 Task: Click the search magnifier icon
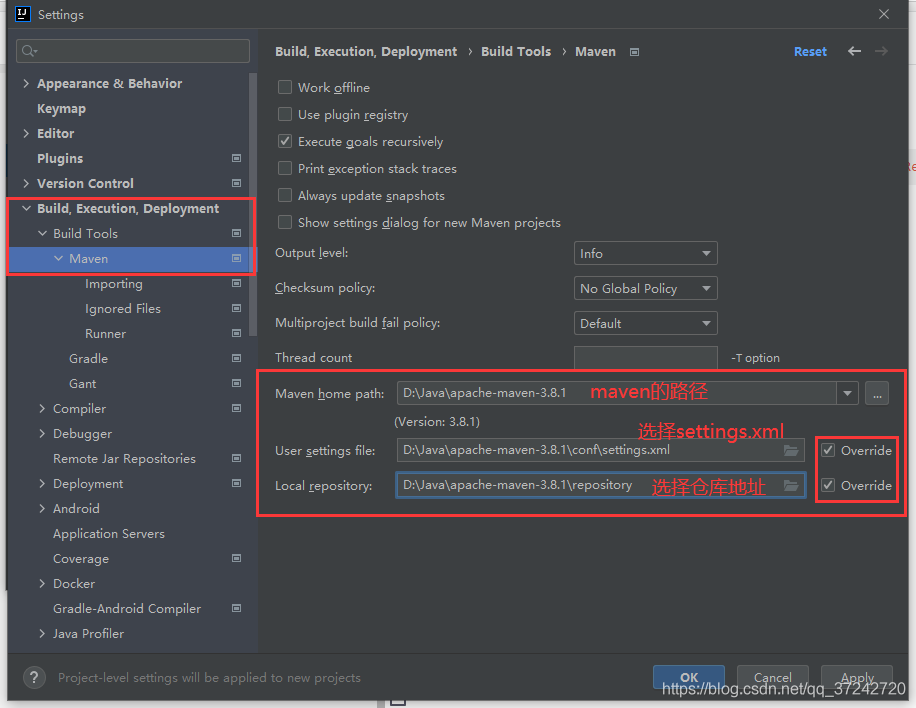(29, 51)
